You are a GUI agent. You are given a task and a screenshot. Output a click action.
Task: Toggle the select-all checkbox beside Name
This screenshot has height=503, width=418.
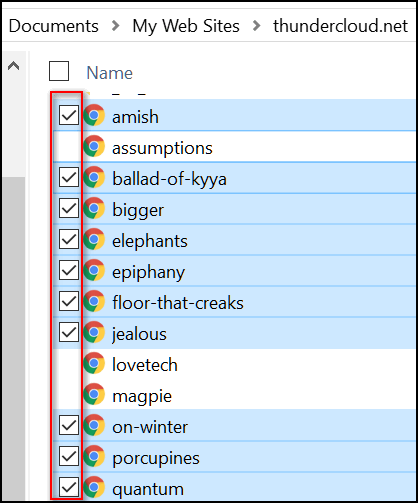click(59, 71)
